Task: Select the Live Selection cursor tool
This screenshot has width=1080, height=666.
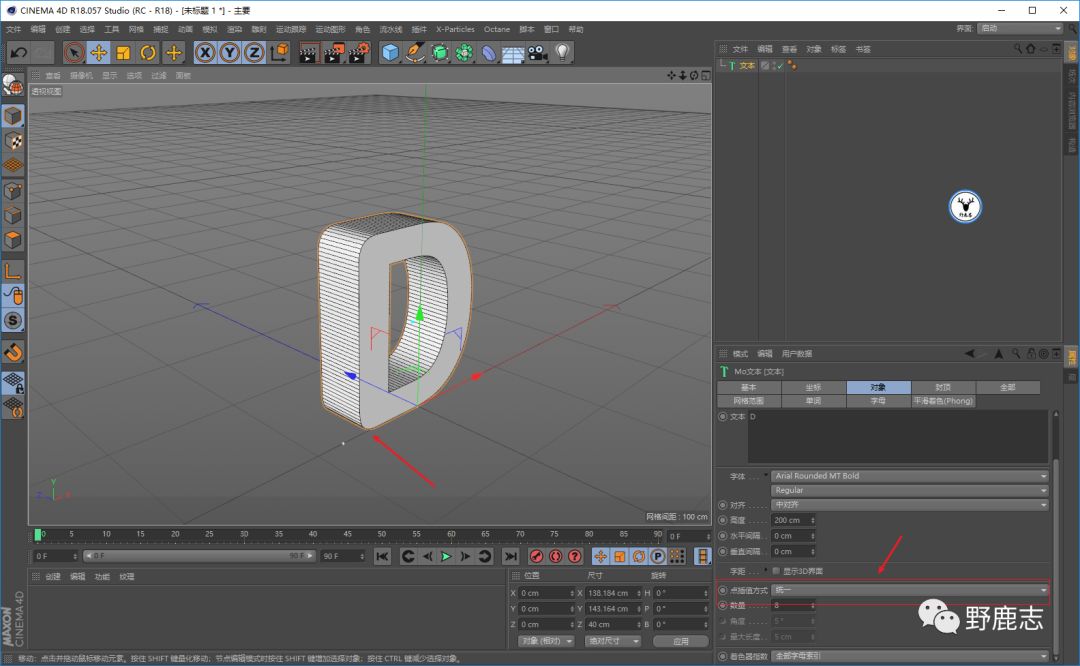Action: click(74, 52)
